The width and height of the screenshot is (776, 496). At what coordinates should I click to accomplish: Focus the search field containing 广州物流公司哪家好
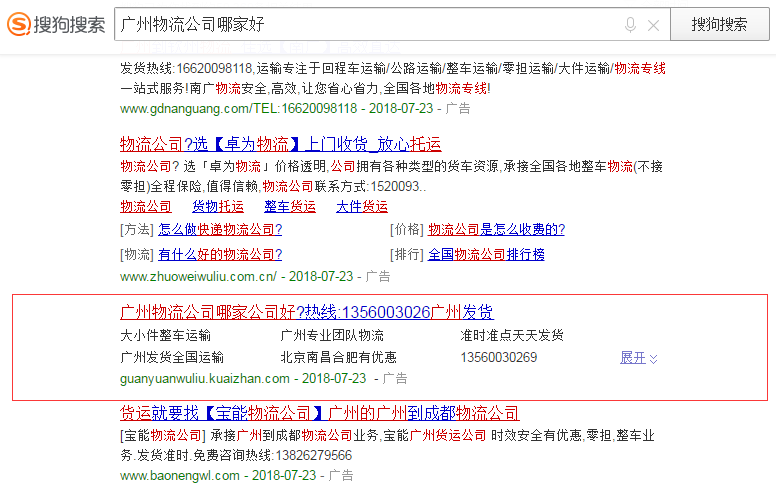392,24
